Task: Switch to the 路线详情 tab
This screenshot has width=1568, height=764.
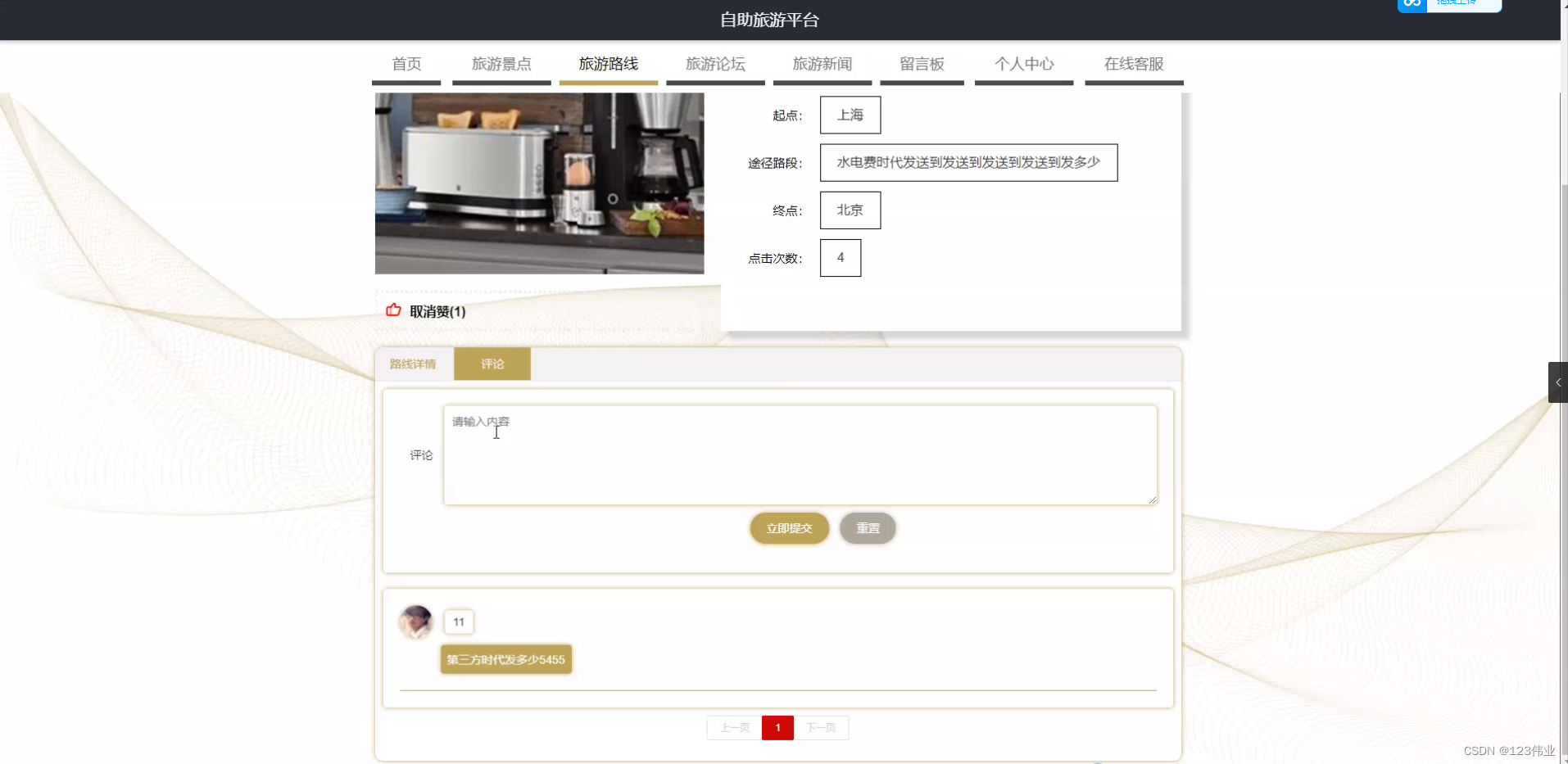Action: (415, 364)
